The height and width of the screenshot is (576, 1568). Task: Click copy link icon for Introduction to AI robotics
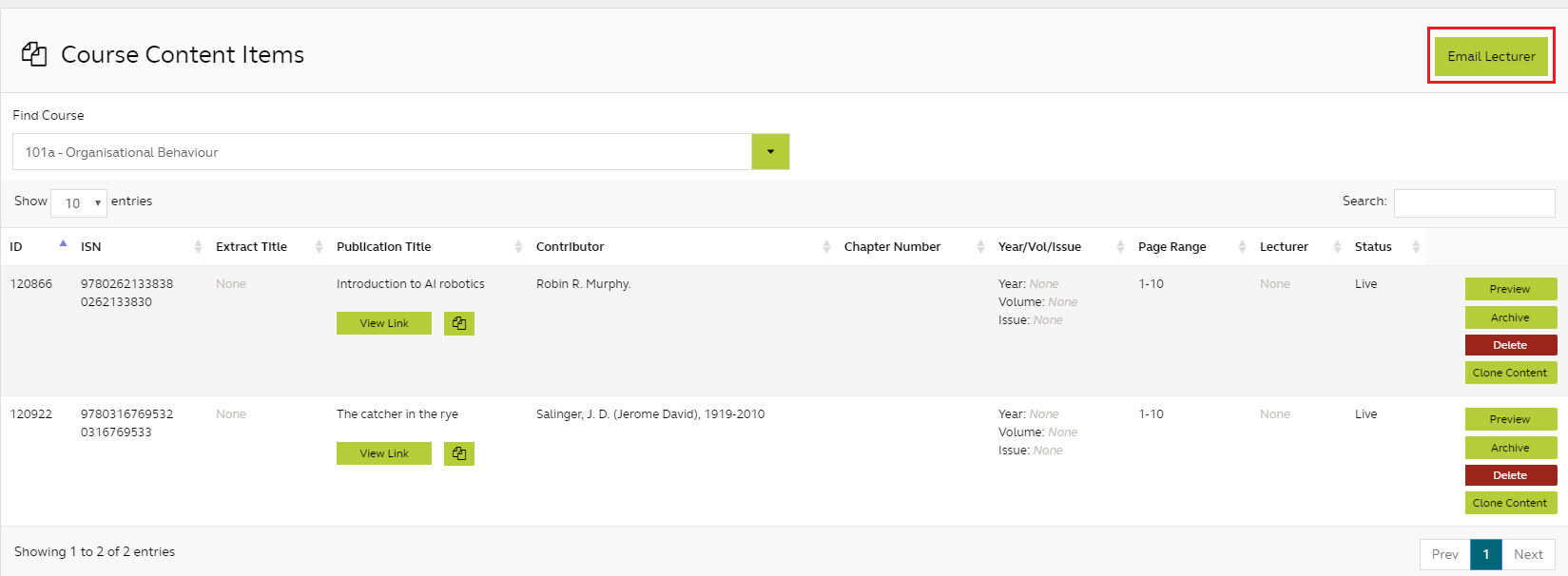click(458, 323)
